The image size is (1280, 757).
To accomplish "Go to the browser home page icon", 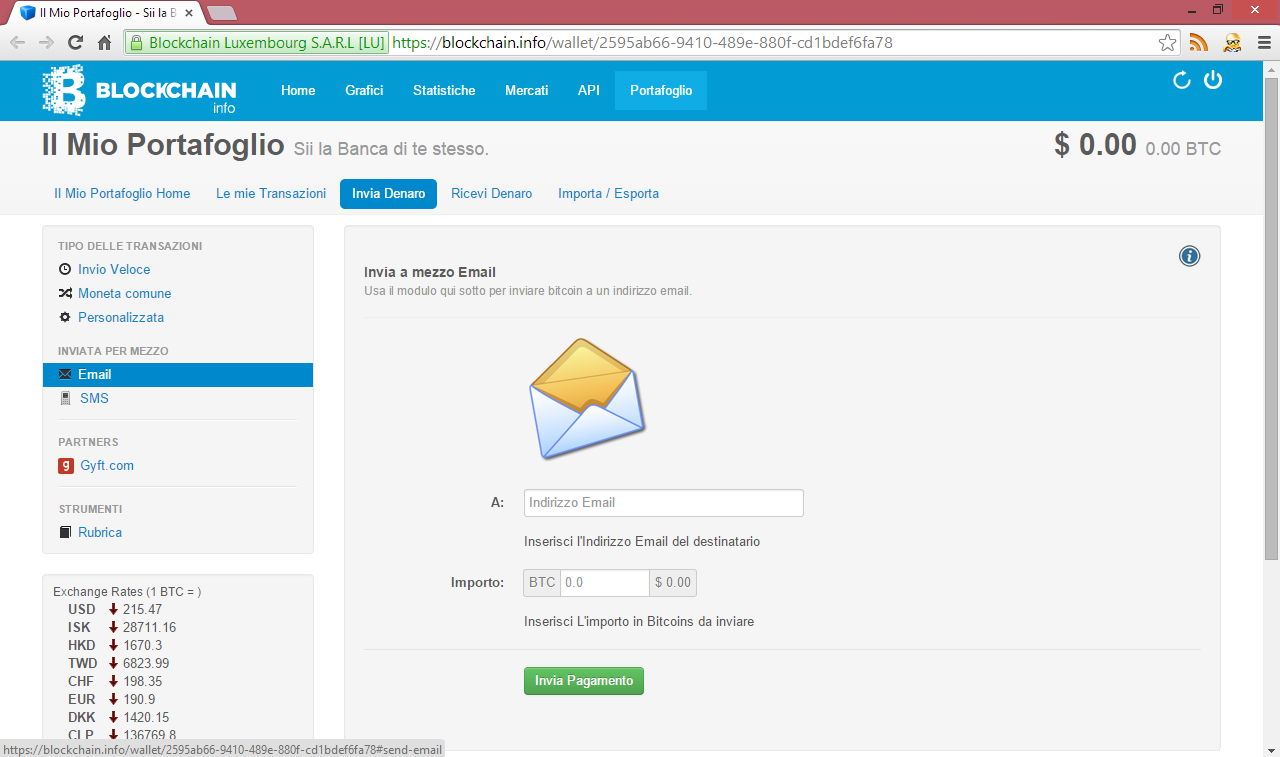I will pos(104,43).
